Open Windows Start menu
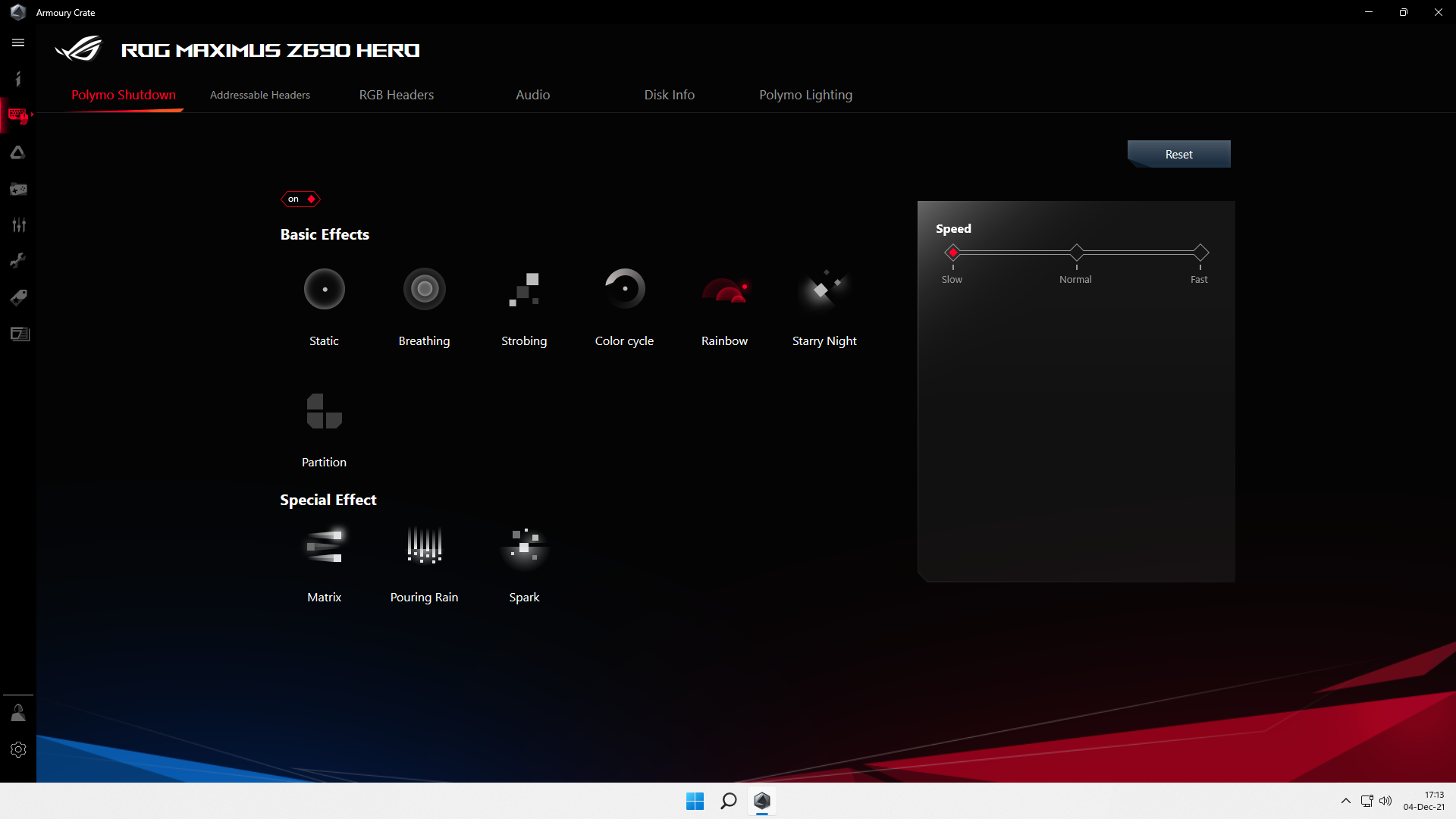The height and width of the screenshot is (819, 1456). click(695, 801)
